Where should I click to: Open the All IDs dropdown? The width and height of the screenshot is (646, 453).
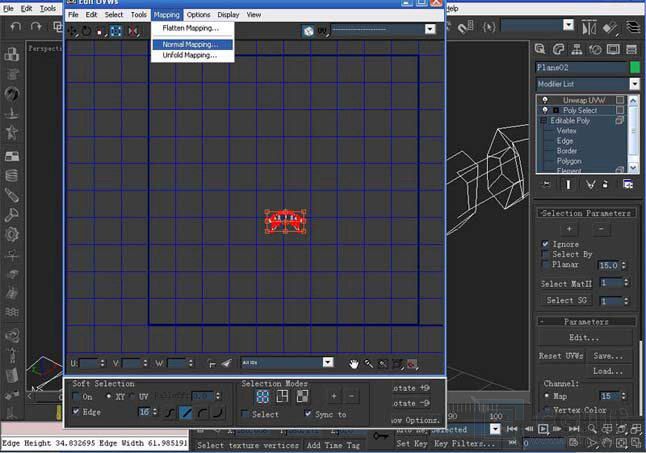(327, 362)
